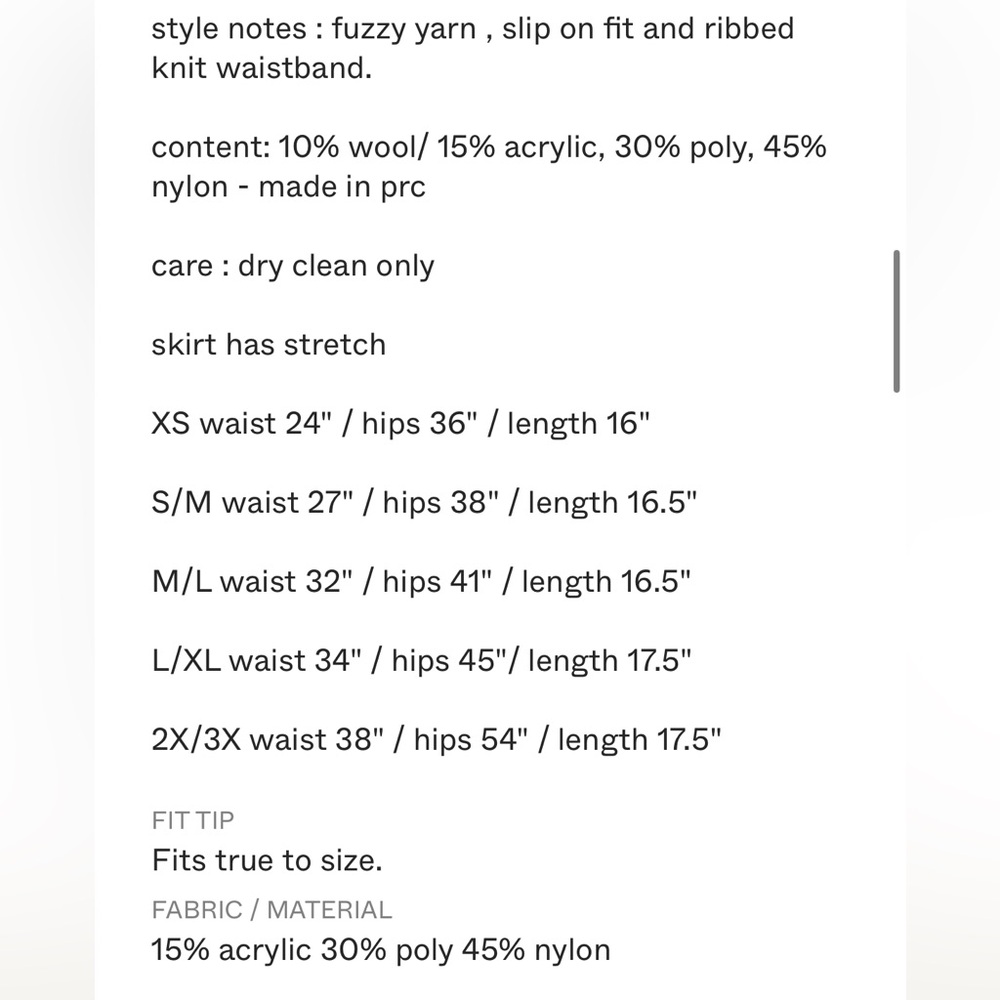
Task: Click the style notes fuzzy yarn line
Action: (x=473, y=29)
